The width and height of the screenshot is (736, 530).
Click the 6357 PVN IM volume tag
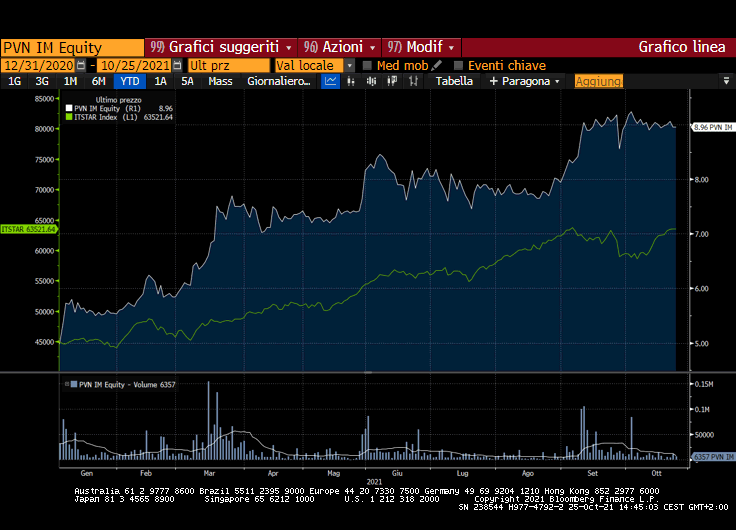click(x=713, y=457)
